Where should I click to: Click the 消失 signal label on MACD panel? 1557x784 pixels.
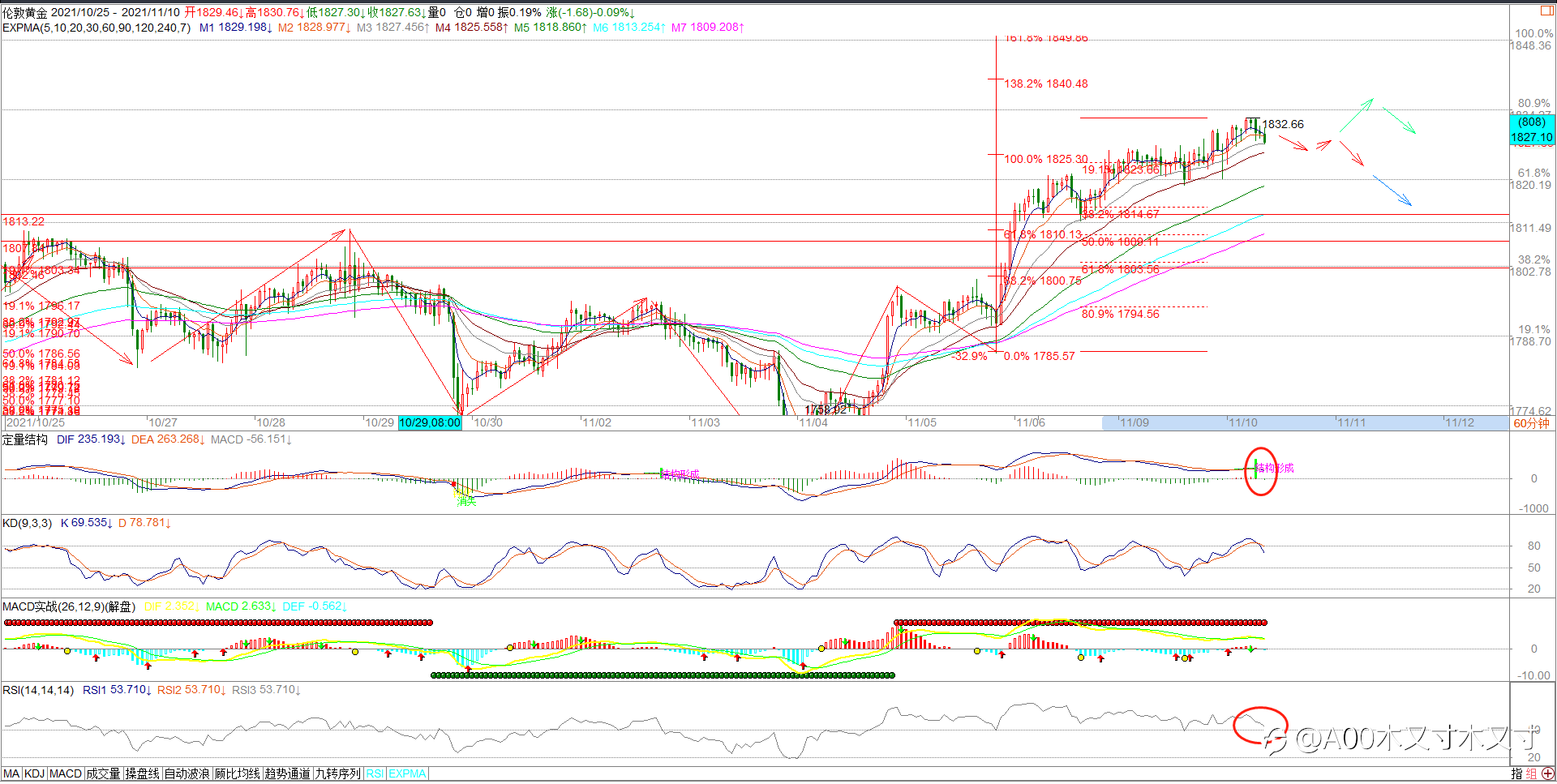466,502
